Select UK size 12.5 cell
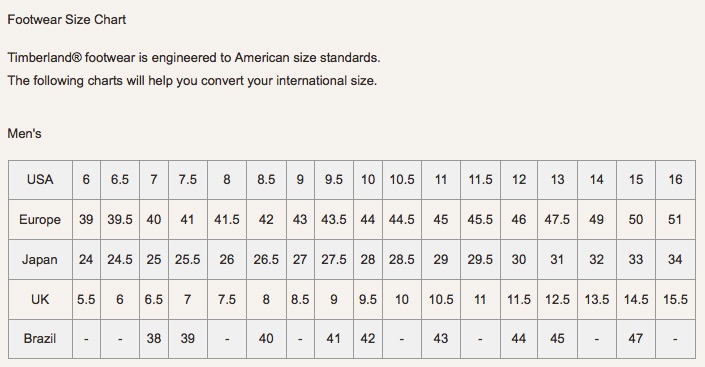This screenshot has height=367, width=705. (x=557, y=300)
